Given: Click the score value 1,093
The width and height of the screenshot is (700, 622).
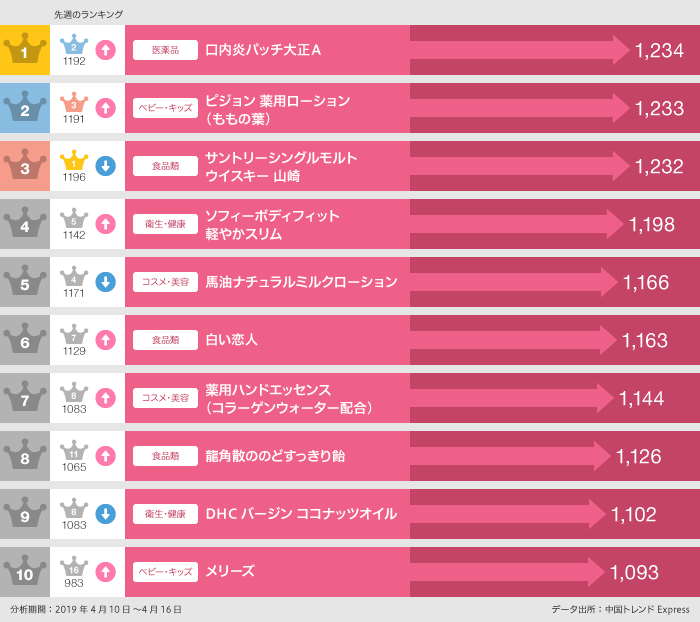Looking at the screenshot, I should coord(634,572).
